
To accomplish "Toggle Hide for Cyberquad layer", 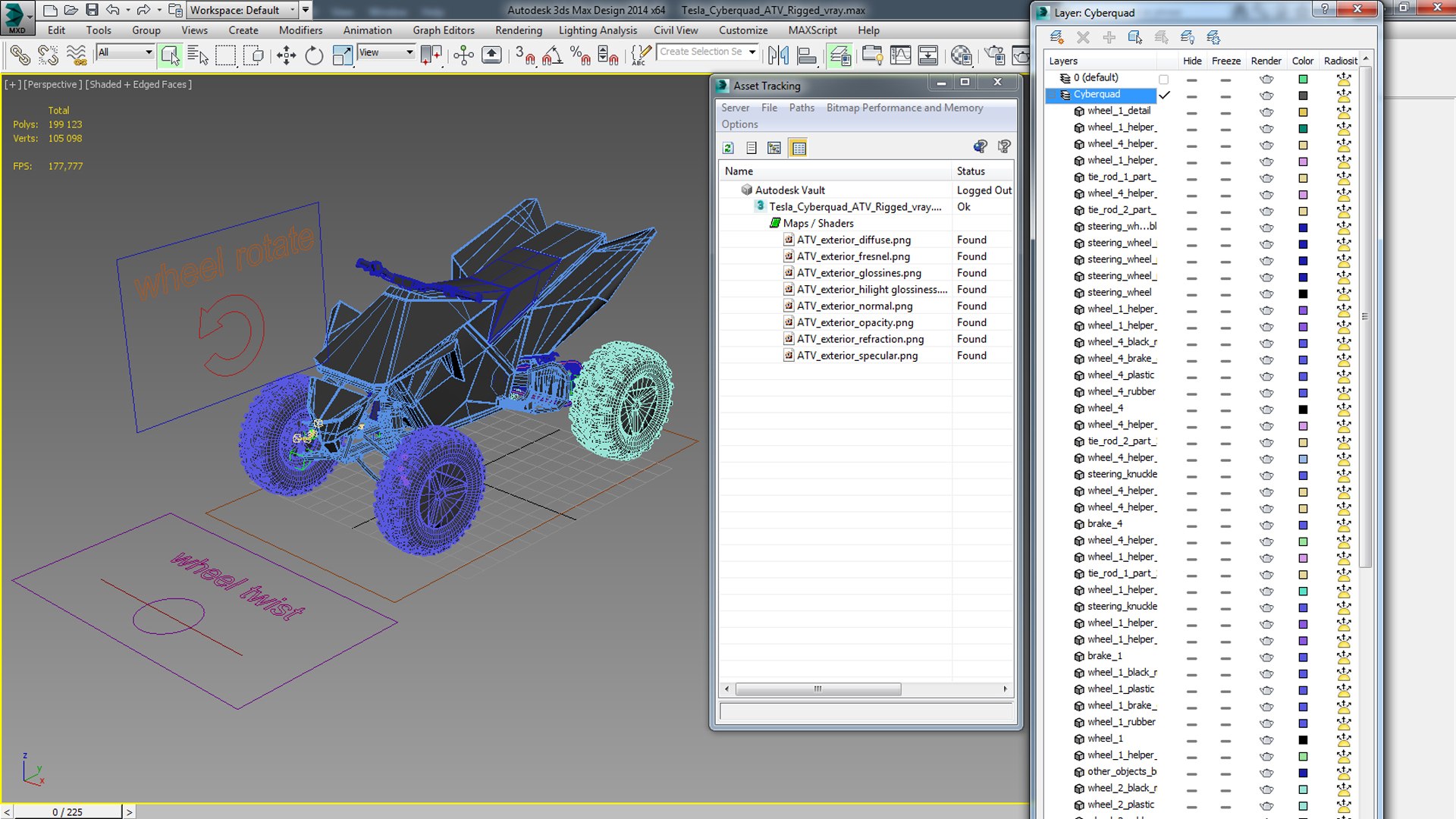I will pos(1192,96).
